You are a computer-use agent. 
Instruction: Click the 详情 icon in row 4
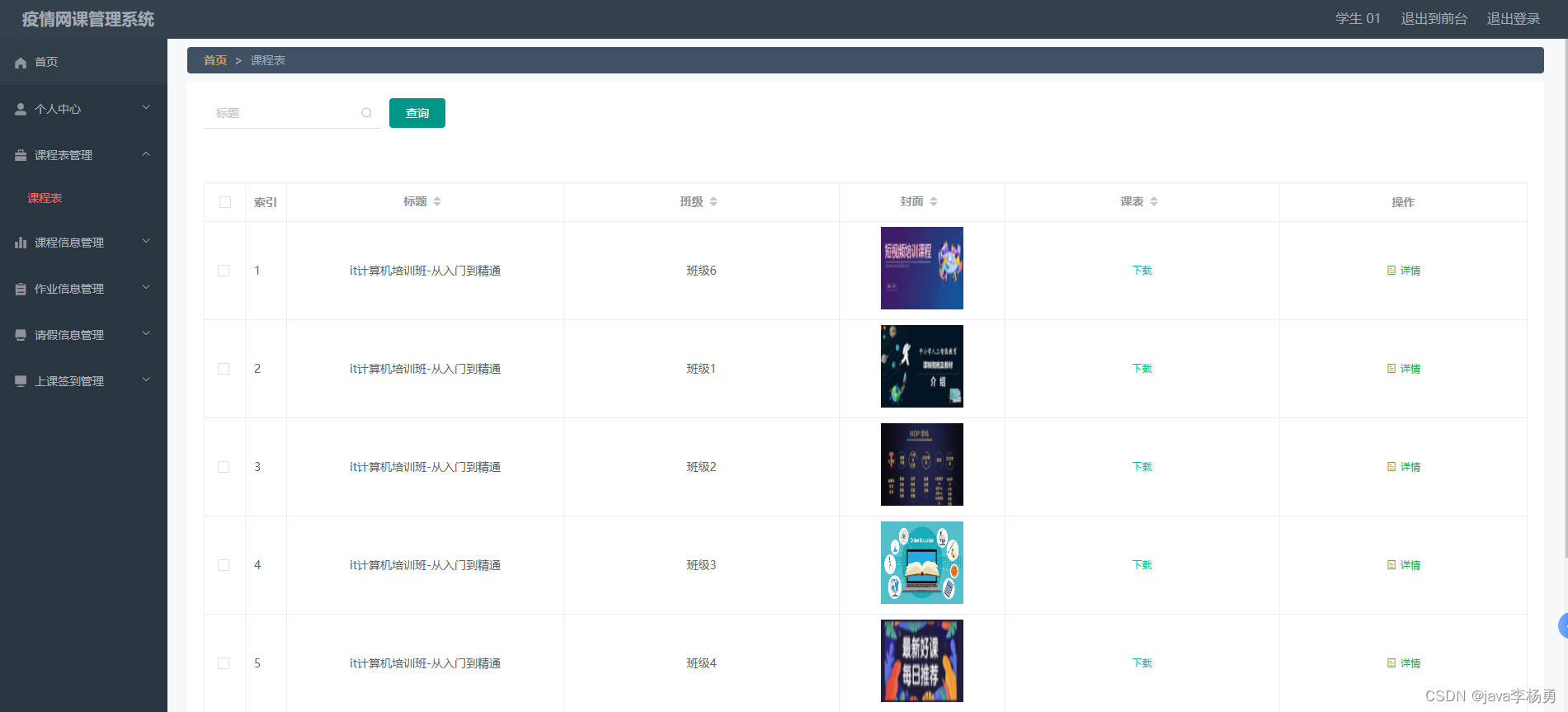pos(1391,565)
